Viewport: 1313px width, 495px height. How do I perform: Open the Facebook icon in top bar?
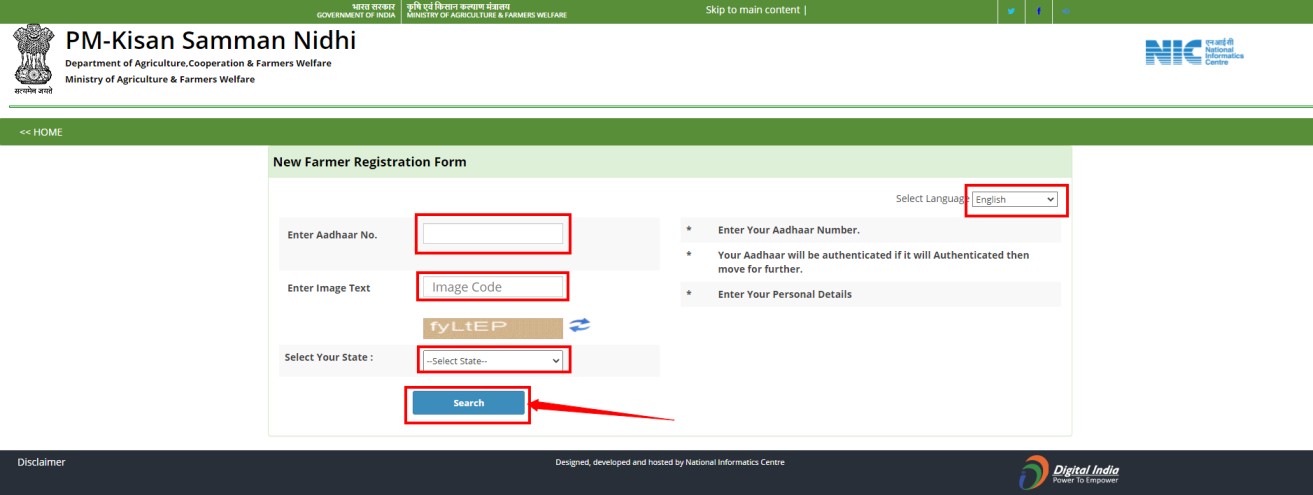1038,11
